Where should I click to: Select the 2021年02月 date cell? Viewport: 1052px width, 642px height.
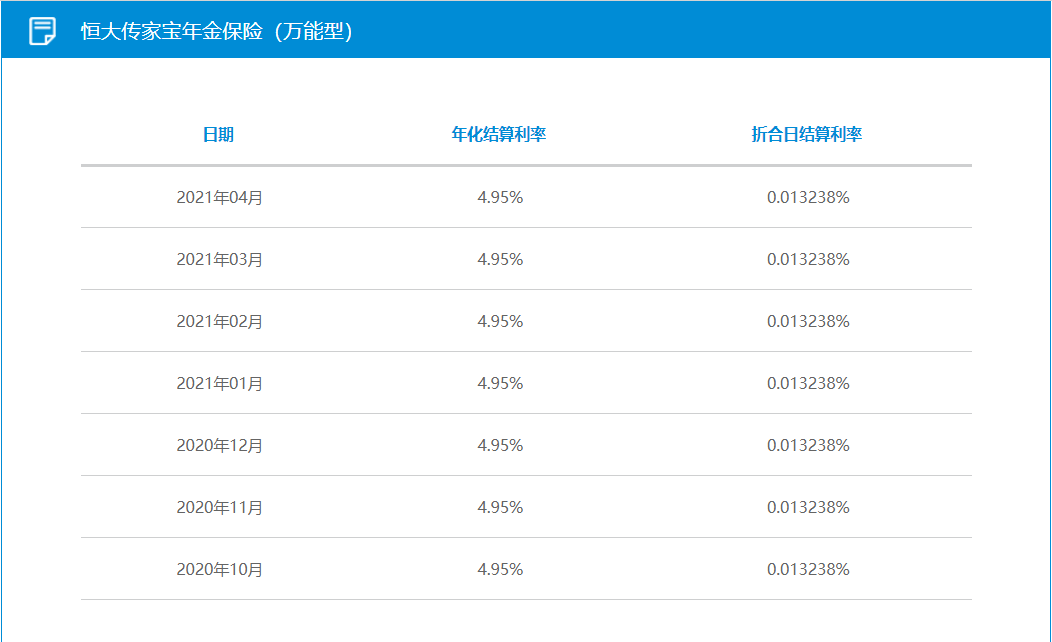click(x=219, y=322)
